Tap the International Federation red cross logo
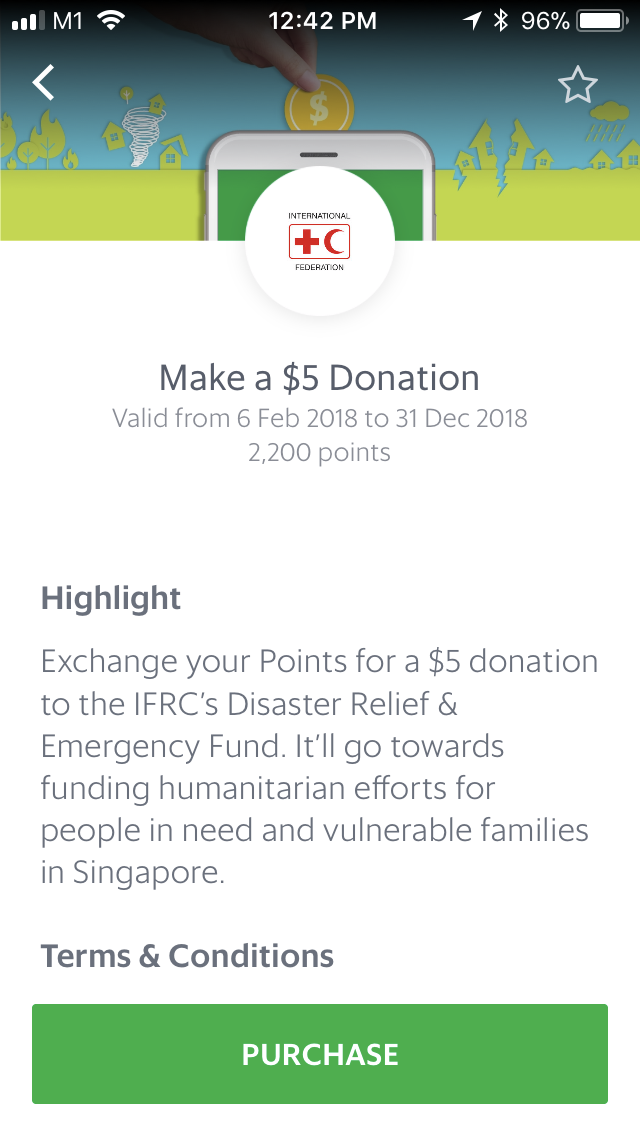The height and width of the screenshot is (1136, 640). [x=319, y=241]
